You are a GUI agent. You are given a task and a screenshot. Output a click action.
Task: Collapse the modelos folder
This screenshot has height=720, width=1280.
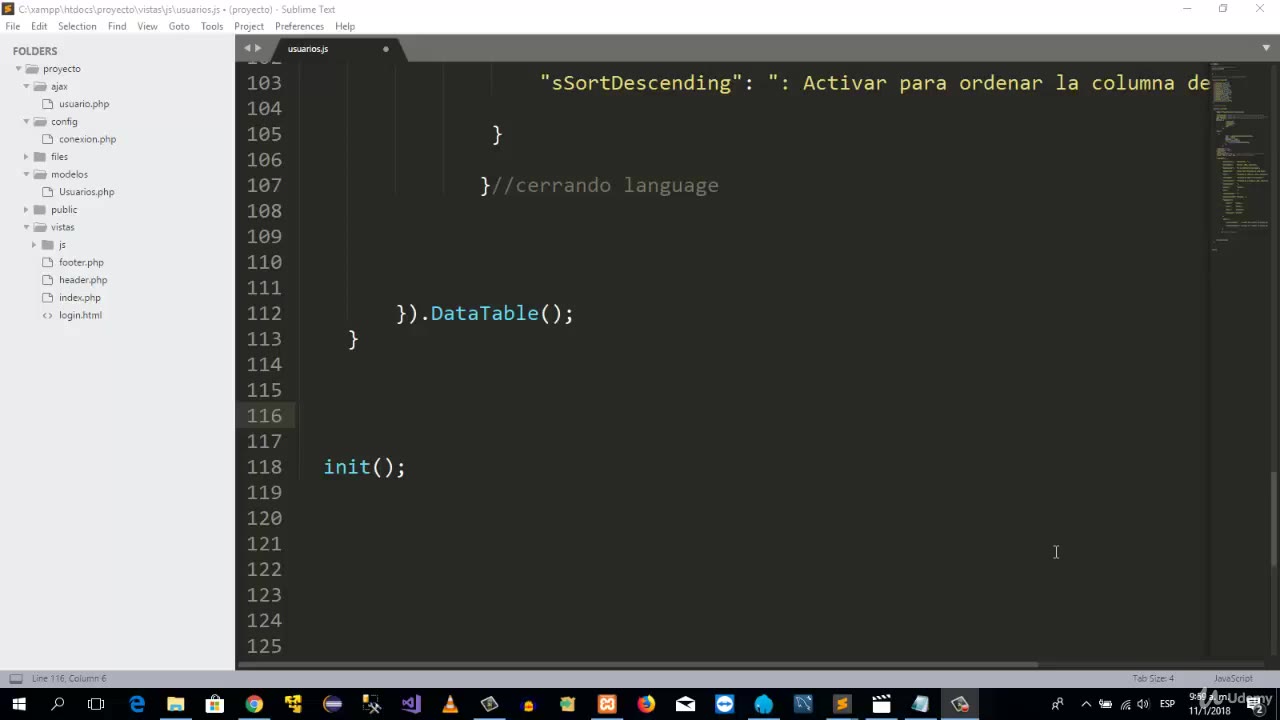pos(27,174)
